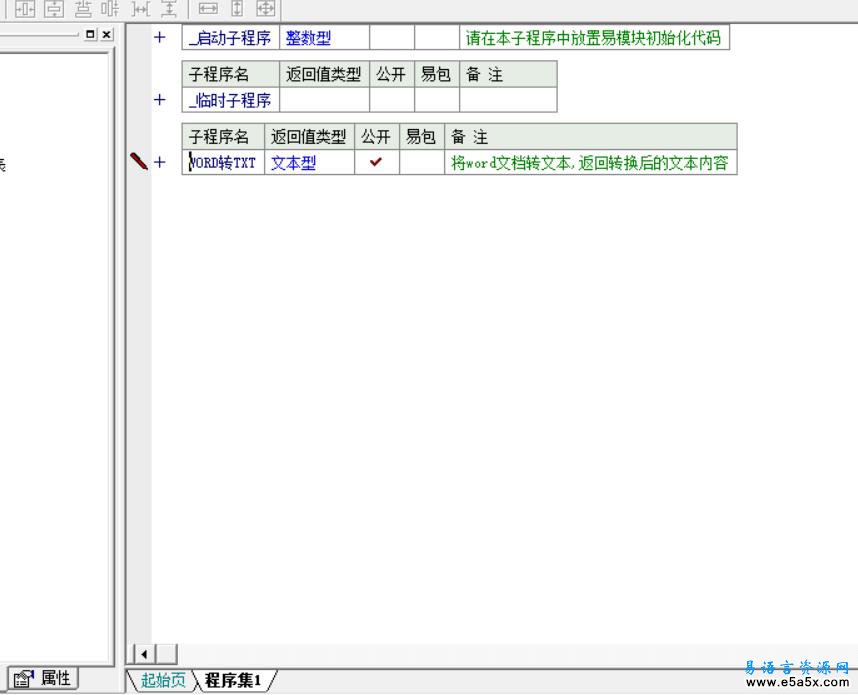Click the 将word文档转文本 remark cell
Image resolution: width=858 pixels, height=695 pixels.
(591, 163)
